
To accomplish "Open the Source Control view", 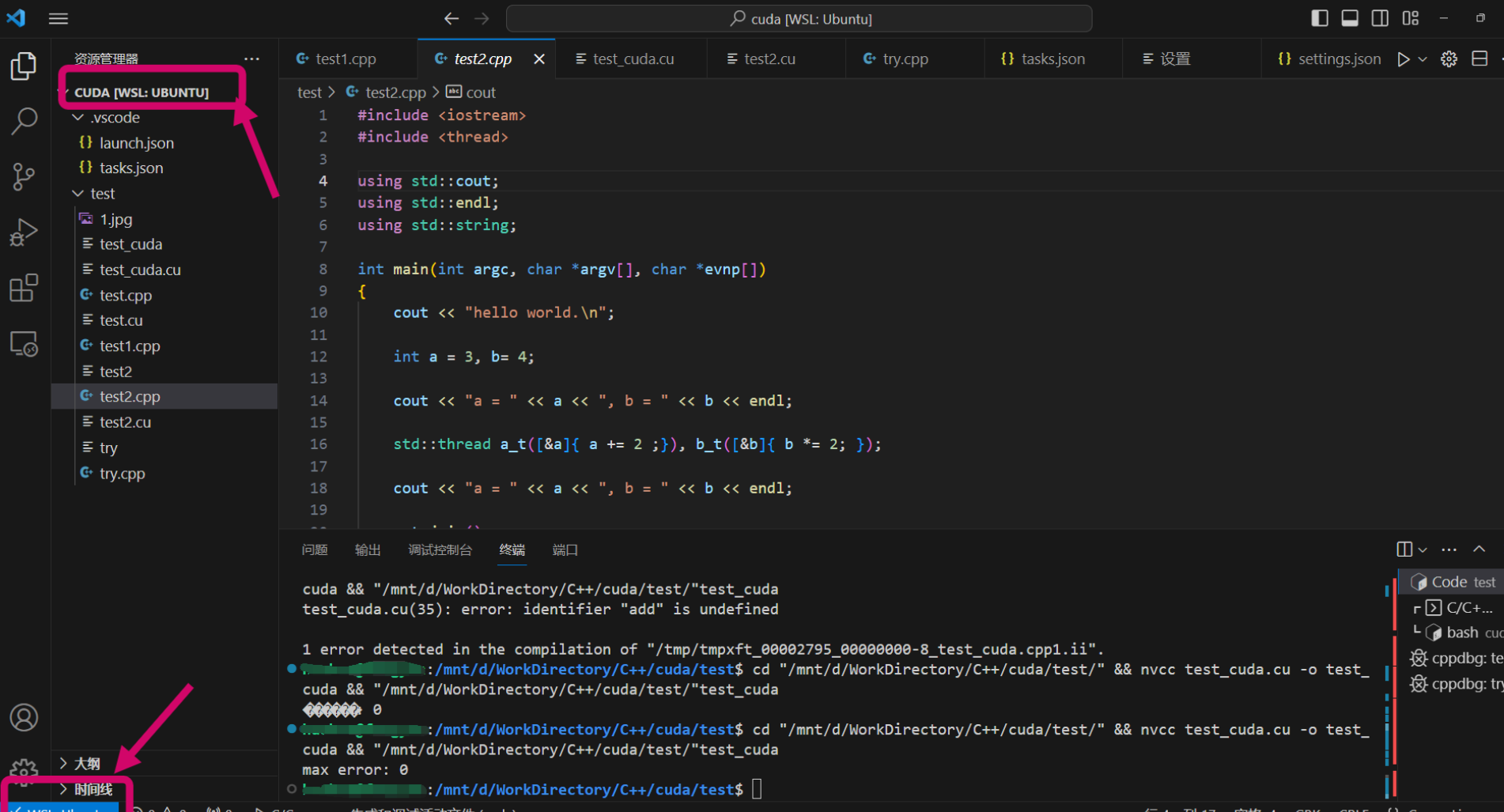I will point(23,176).
